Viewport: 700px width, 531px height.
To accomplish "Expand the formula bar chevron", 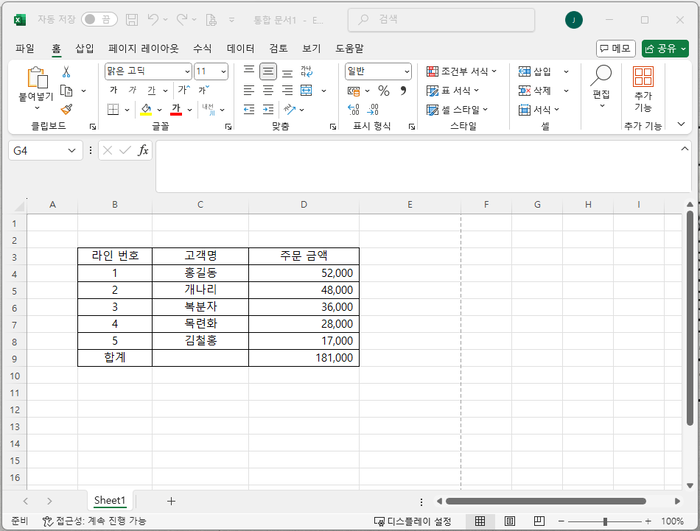I will click(x=684, y=149).
